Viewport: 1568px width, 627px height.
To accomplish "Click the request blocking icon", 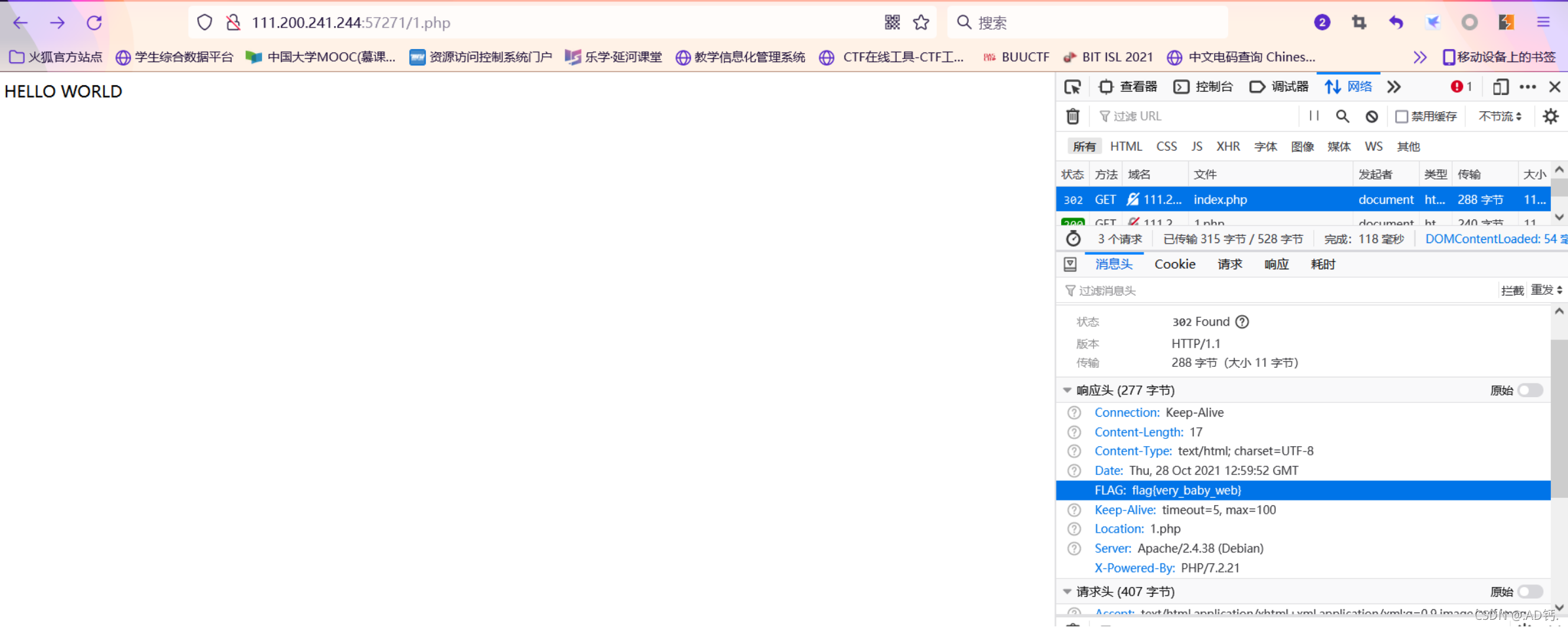I will [x=1372, y=116].
